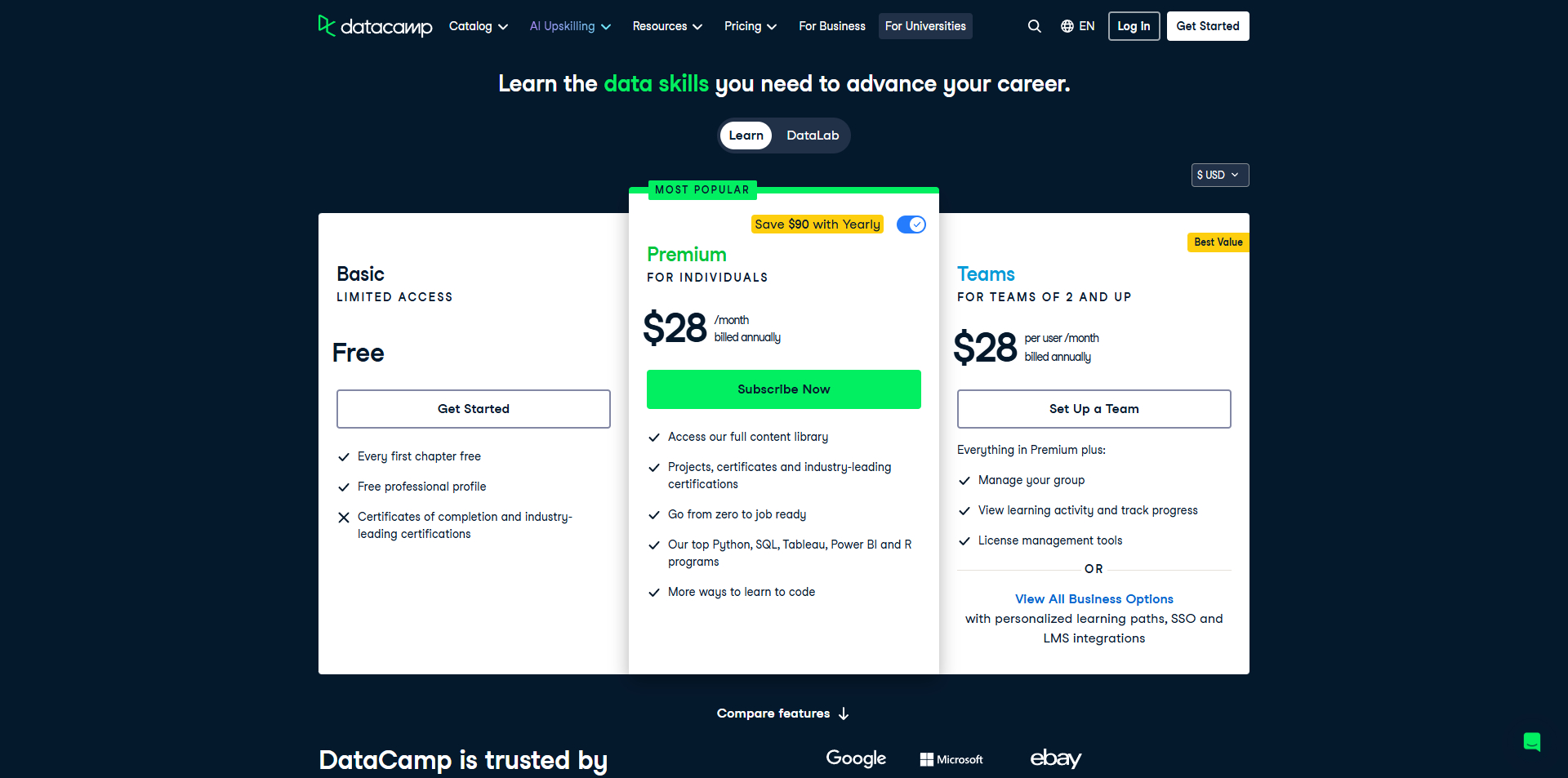Switch to the DataLab pricing view
1568x778 pixels.
(x=812, y=136)
